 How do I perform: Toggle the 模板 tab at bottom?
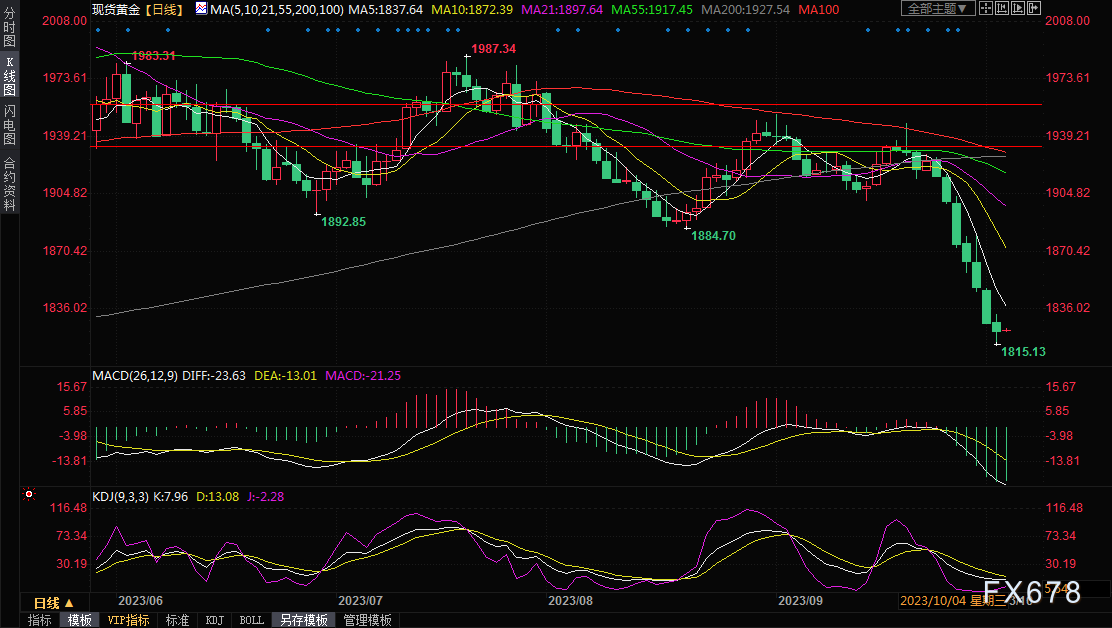click(80, 620)
